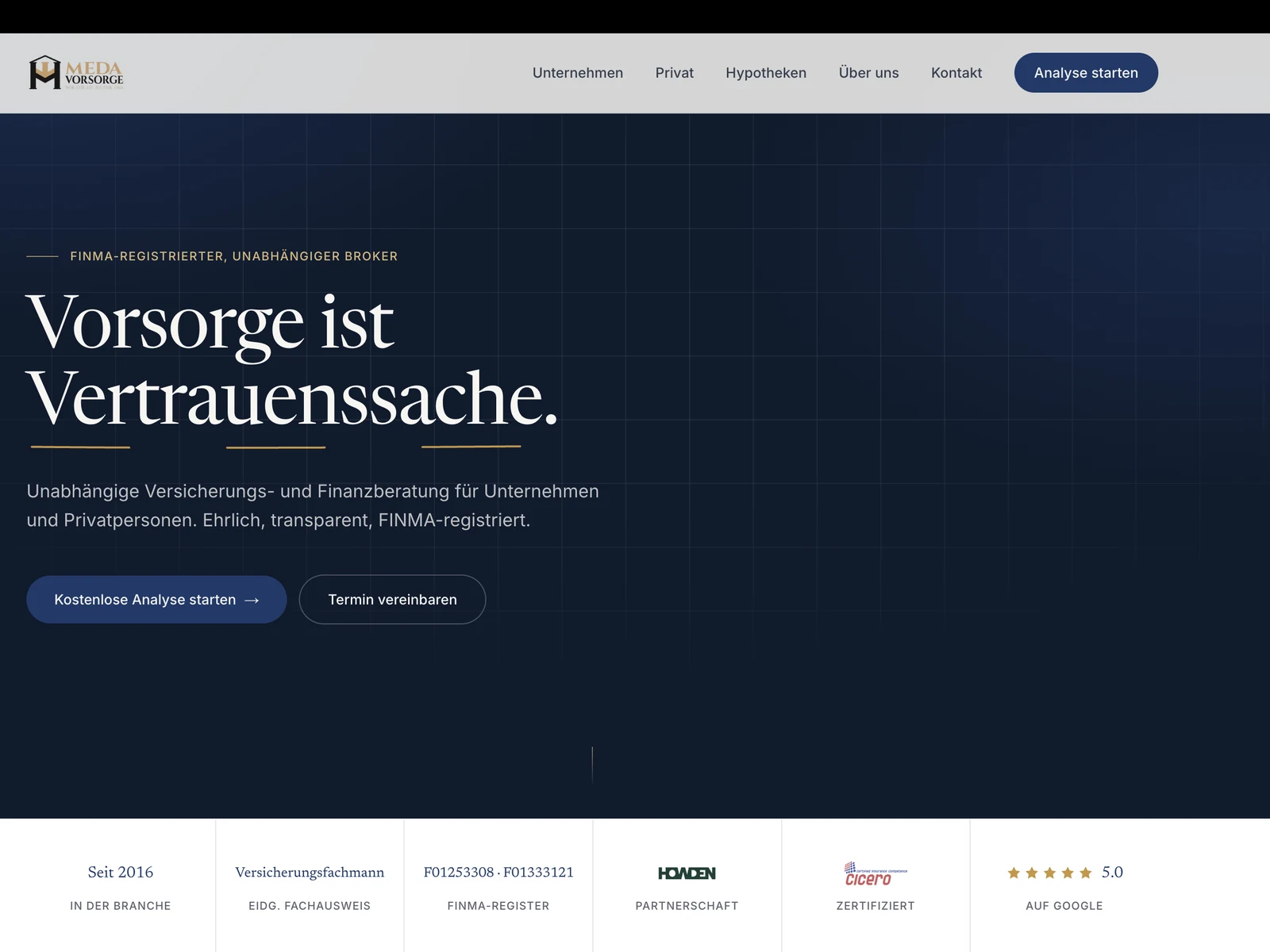Click the "ZERTIFIZIERT" label
The height and width of the screenshot is (952, 1270).
(x=876, y=906)
